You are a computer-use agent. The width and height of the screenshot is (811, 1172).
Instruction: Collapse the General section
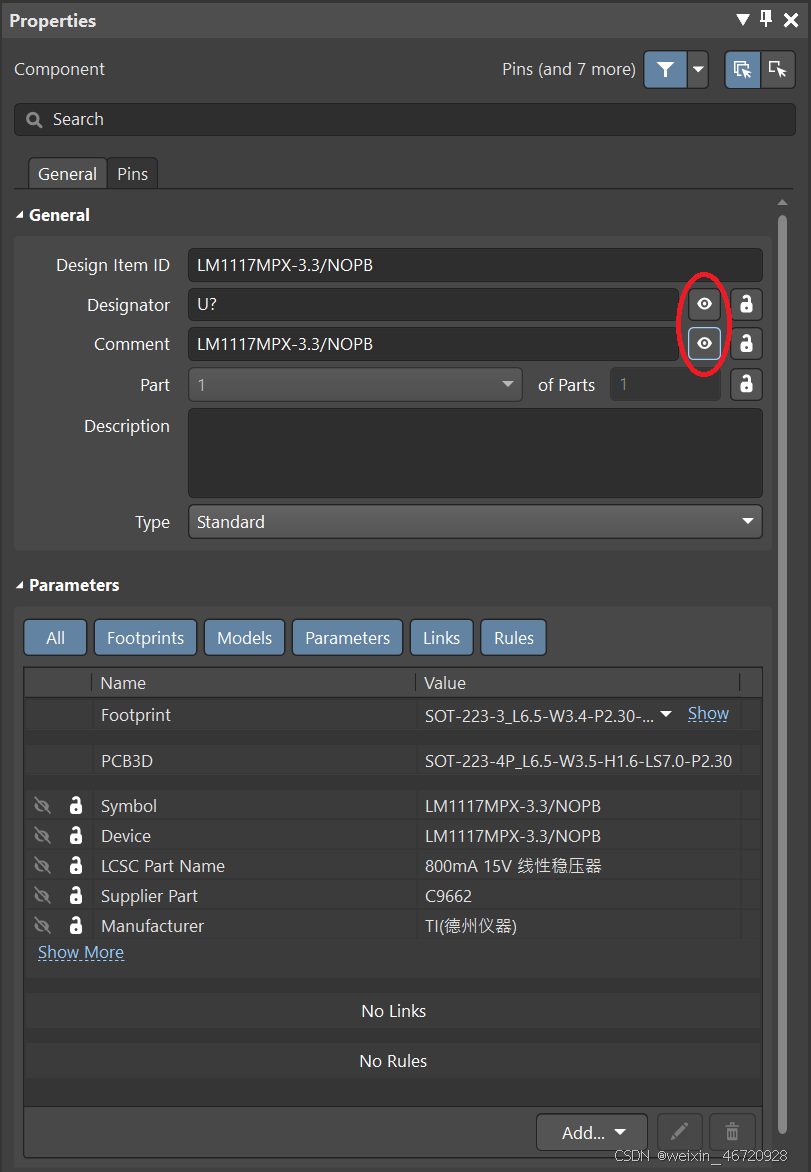[x=19, y=215]
